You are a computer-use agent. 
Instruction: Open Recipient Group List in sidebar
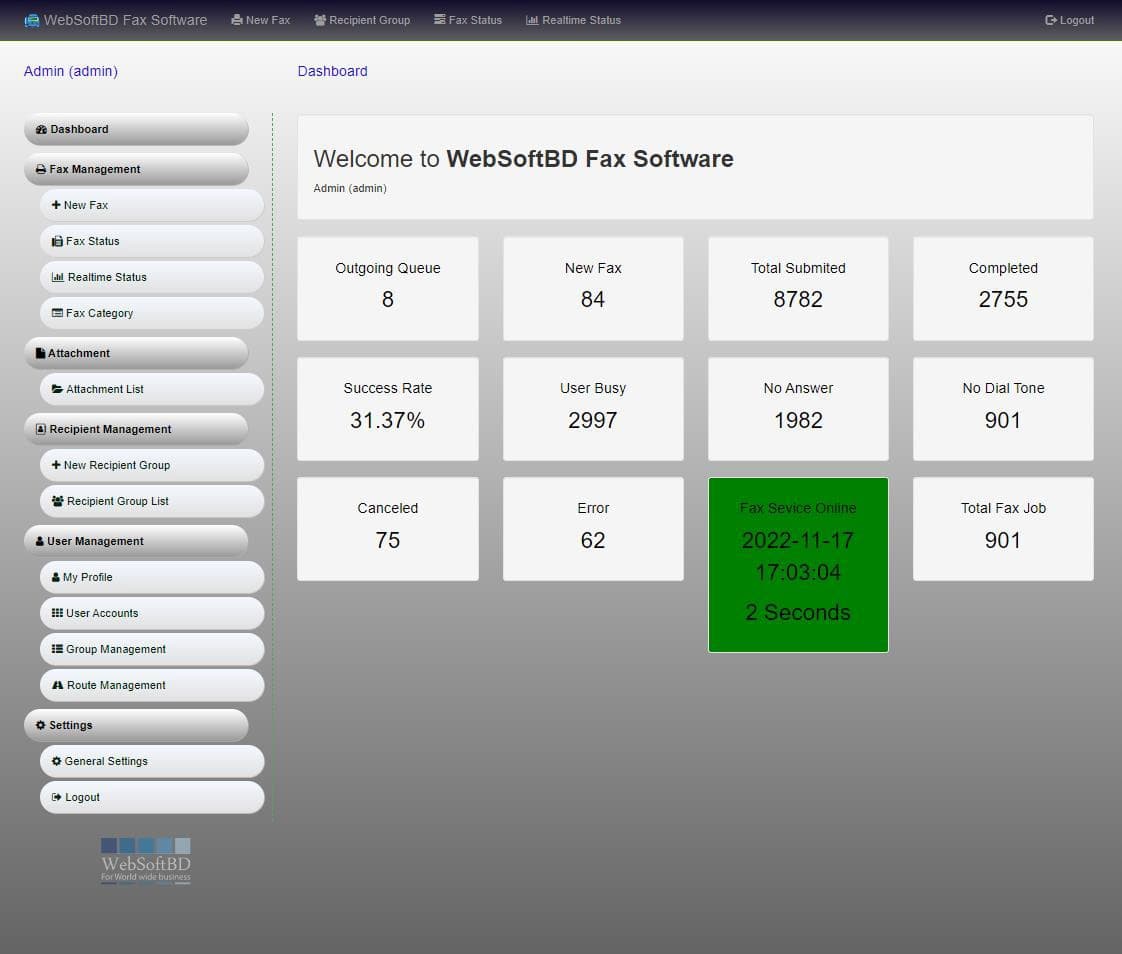[x=152, y=501]
